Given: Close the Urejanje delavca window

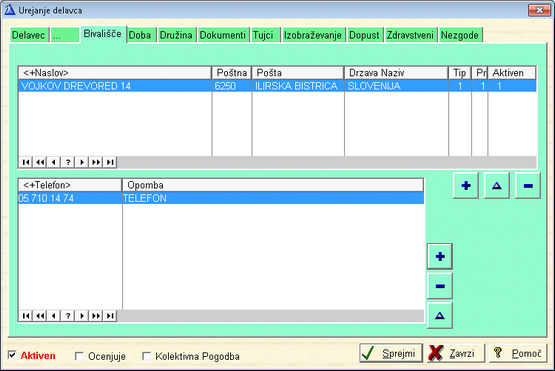Looking at the screenshot, I should 539,10.
